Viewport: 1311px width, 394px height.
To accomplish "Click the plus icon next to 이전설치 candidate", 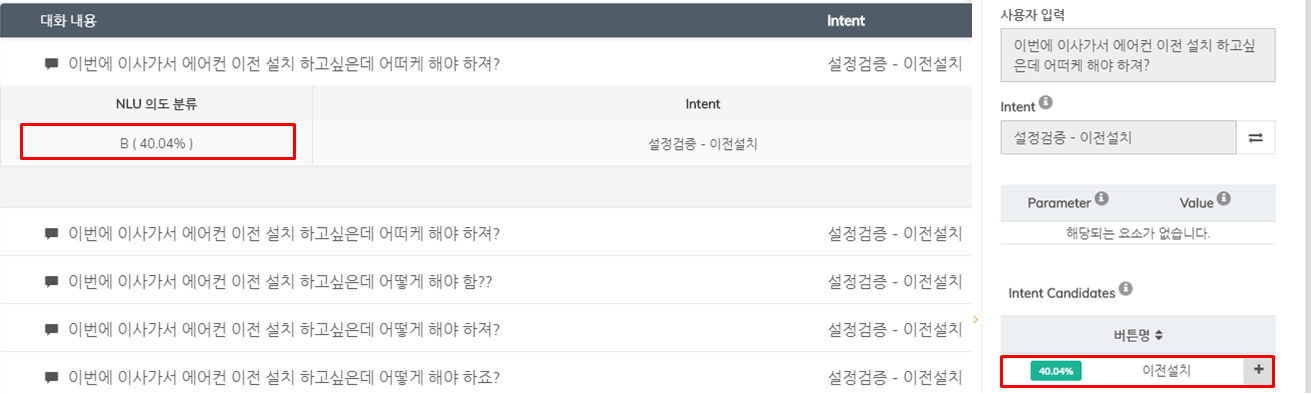I will pyautogui.click(x=1258, y=370).
